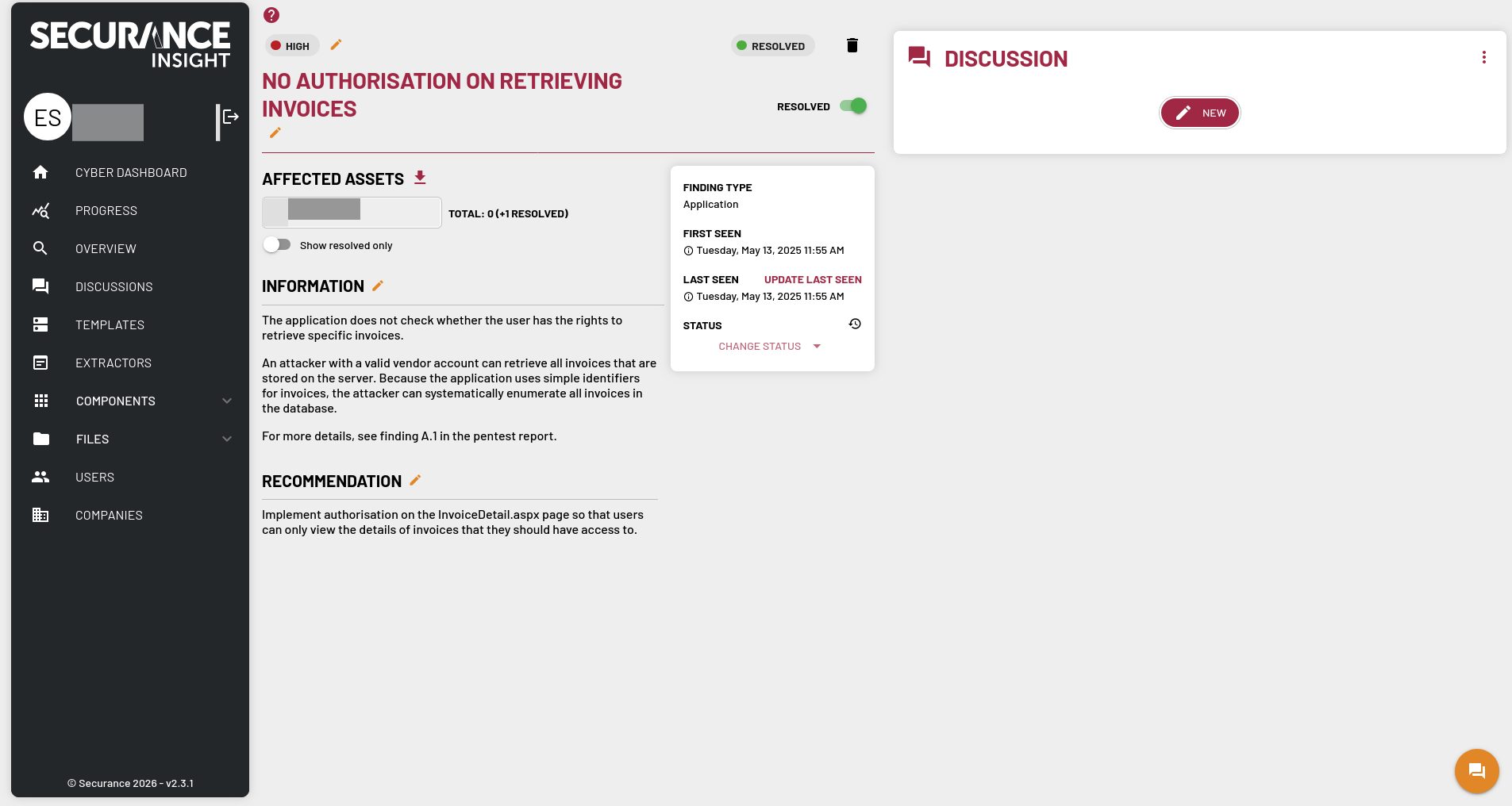Edit the Recommendation section with pencil icon
The image size is (1512, 806).
point(415,481)
